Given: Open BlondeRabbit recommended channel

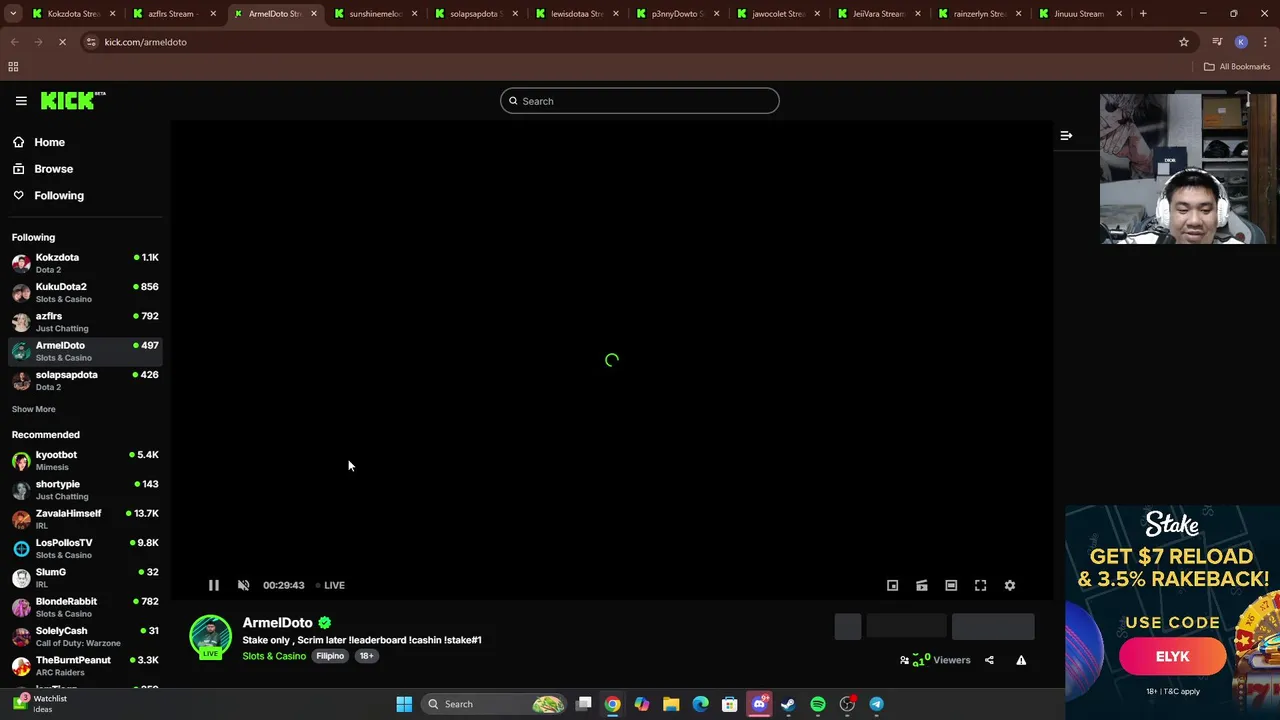Looking at the screenshot, I should pos(85,607).
